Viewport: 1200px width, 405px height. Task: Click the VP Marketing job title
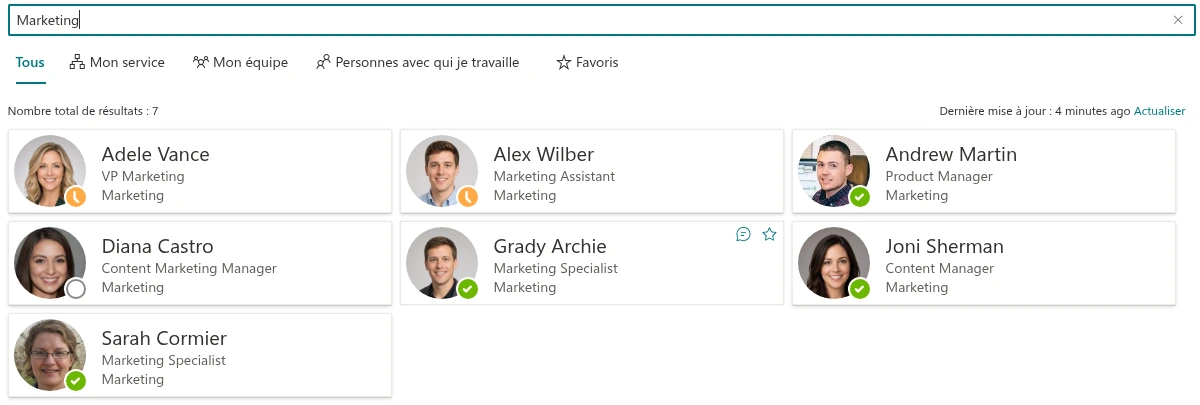click(143, 176)
